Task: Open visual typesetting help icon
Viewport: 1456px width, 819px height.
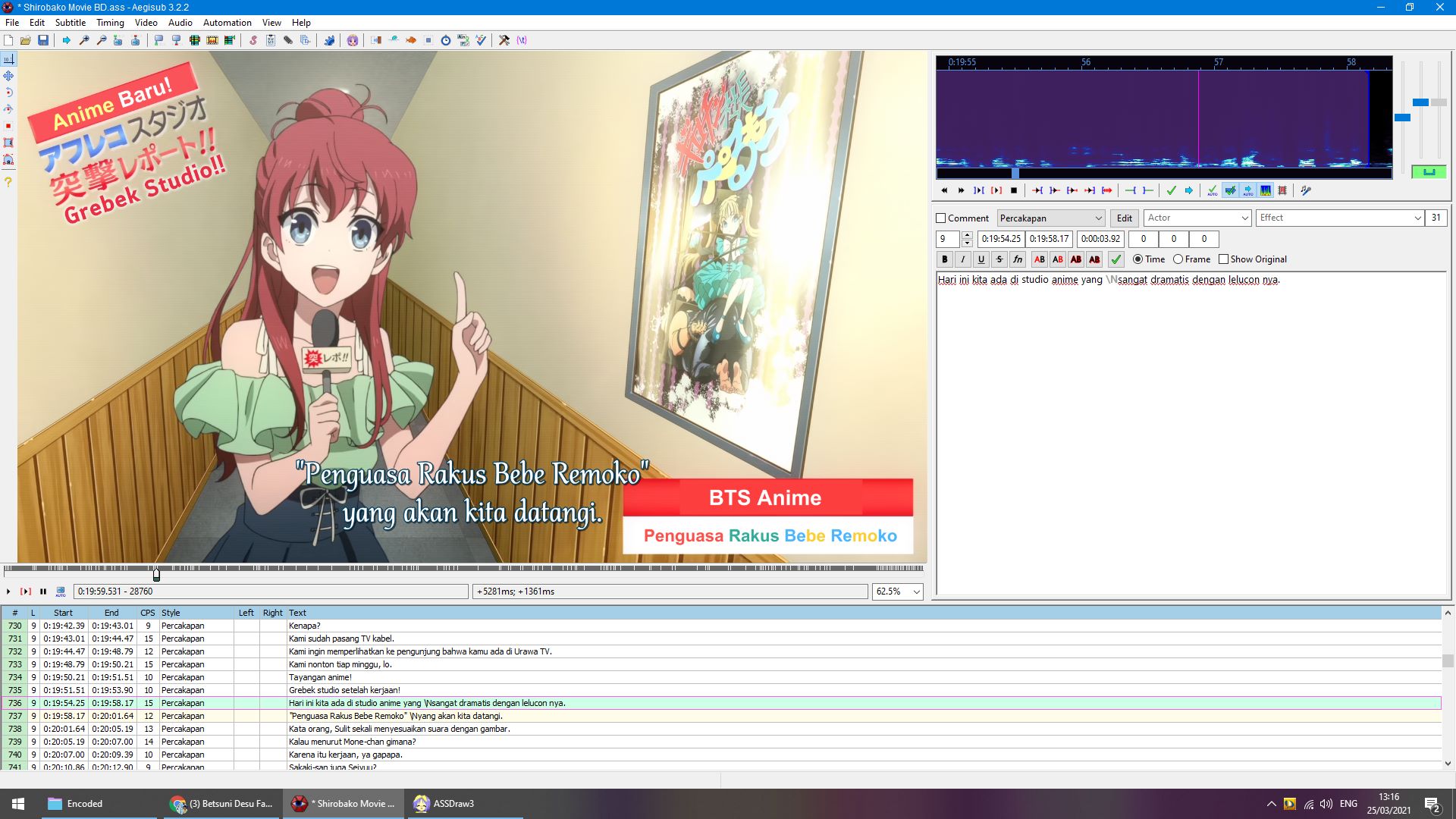Action: 8,182
